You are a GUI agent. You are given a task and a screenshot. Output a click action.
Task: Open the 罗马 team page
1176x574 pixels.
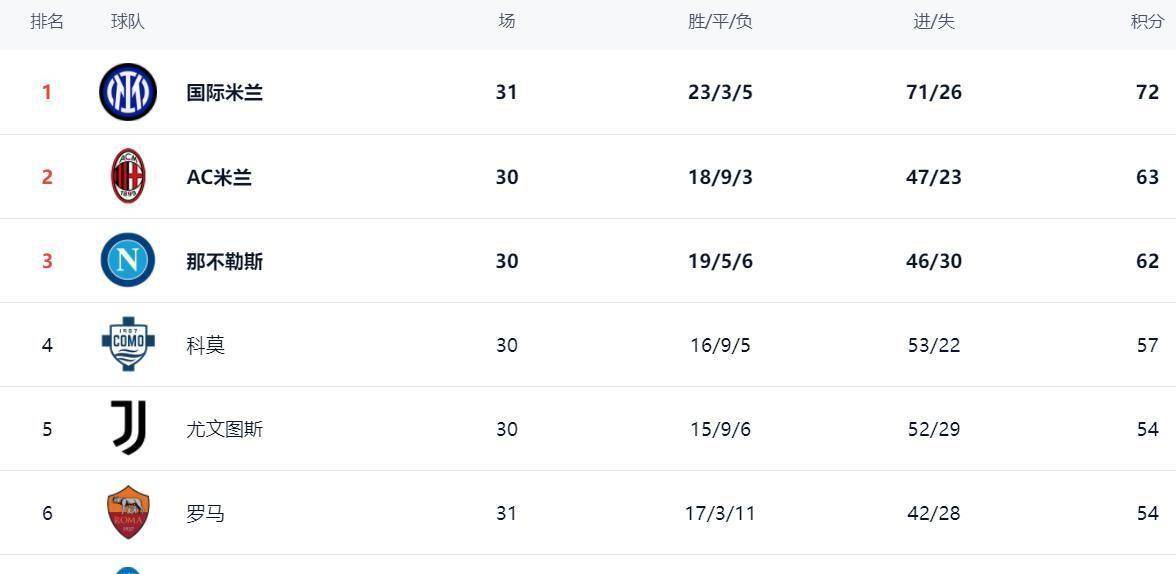coord(205,513)
